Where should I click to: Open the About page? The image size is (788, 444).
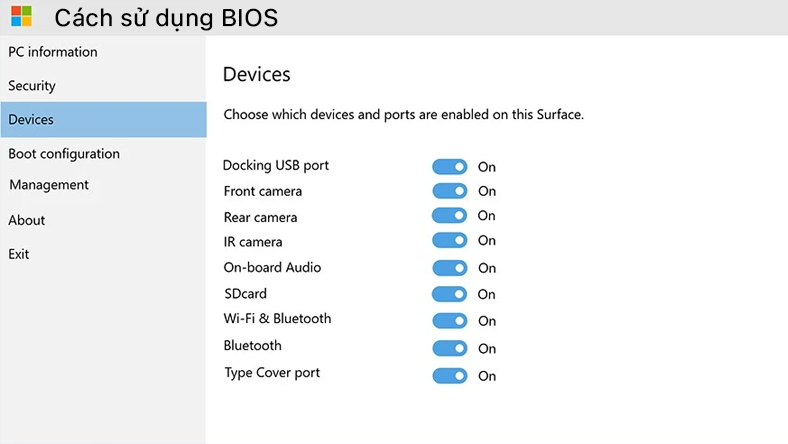point(27,220)
